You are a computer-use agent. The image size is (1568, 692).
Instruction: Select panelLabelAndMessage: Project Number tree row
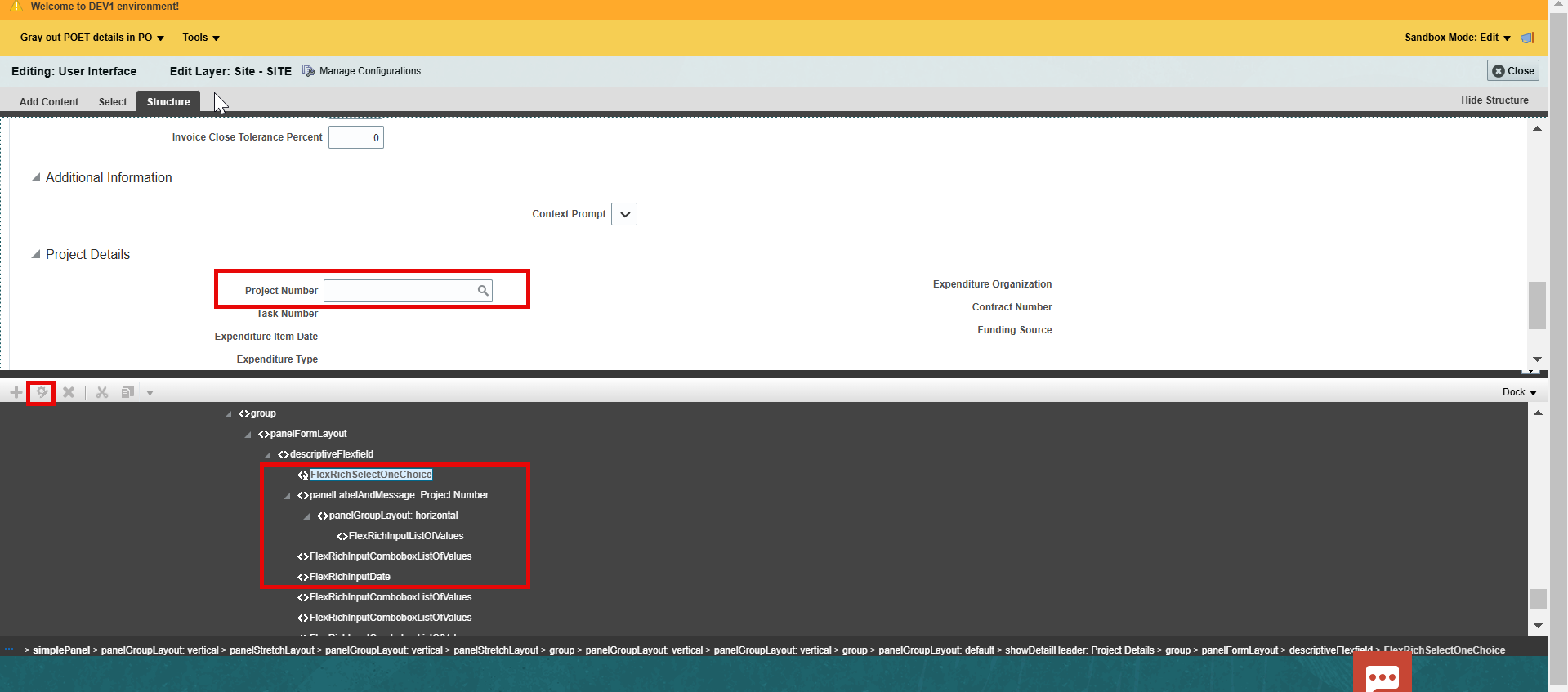[399, 495]
